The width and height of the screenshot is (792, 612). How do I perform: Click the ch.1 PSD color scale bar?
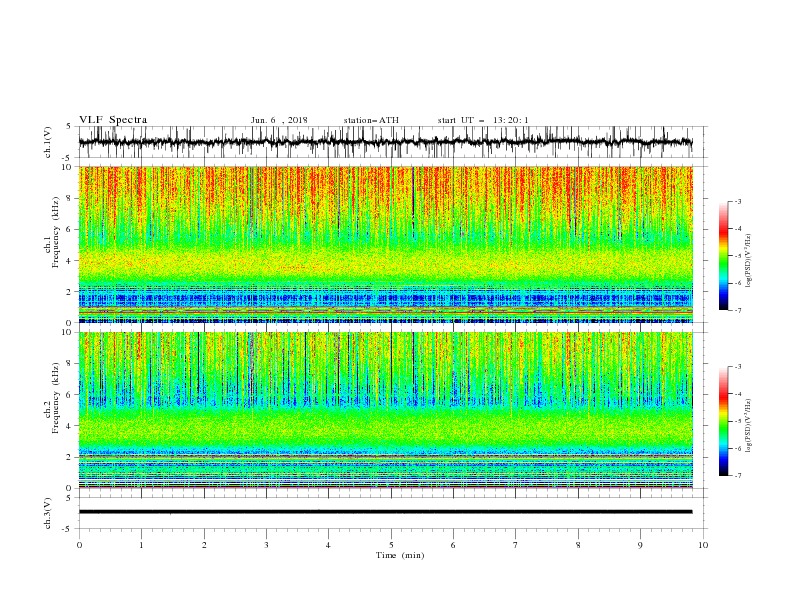pos(723,256)
